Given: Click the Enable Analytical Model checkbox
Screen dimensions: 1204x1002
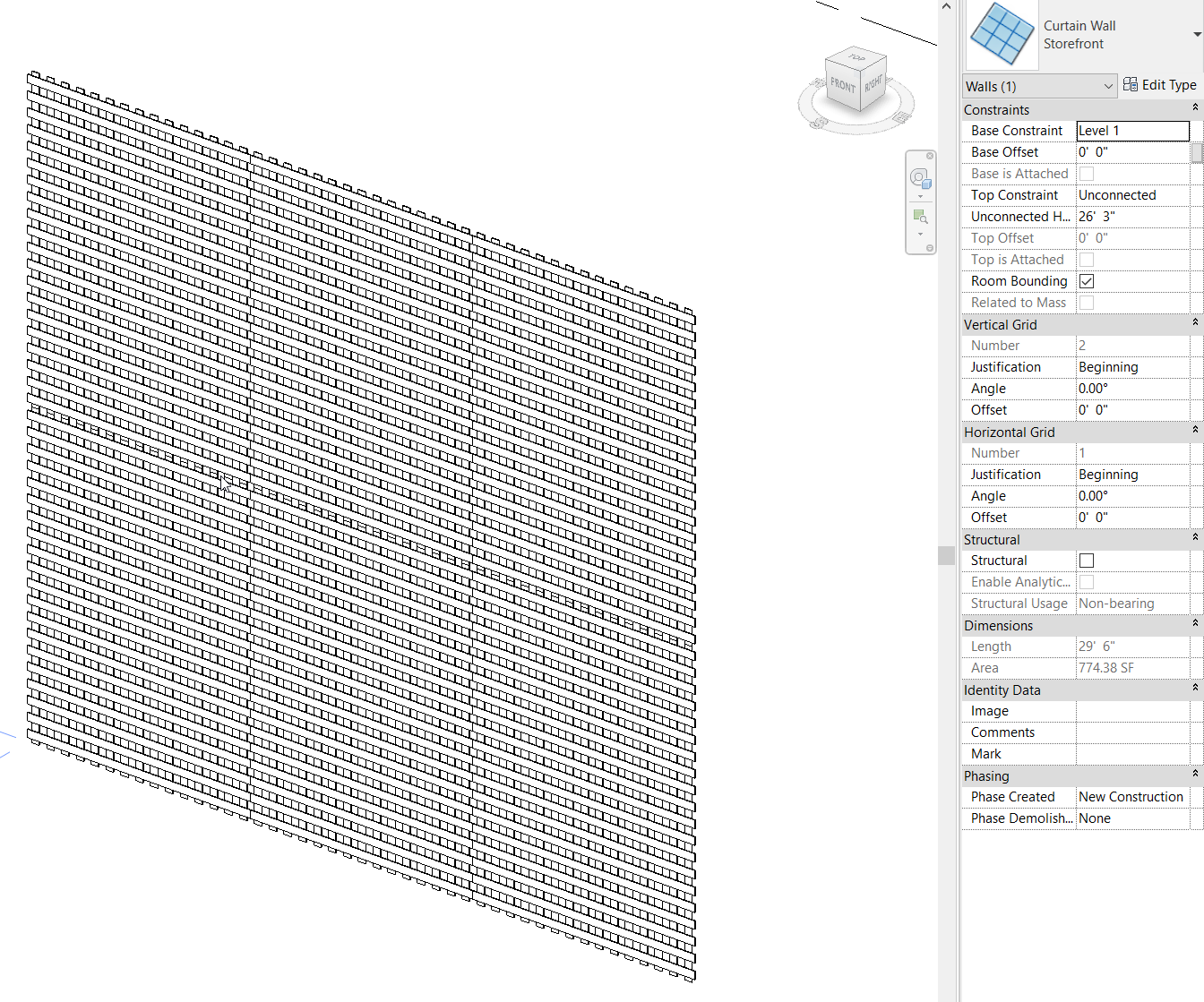Looking at the screenshot, I should coord(1087,582).
